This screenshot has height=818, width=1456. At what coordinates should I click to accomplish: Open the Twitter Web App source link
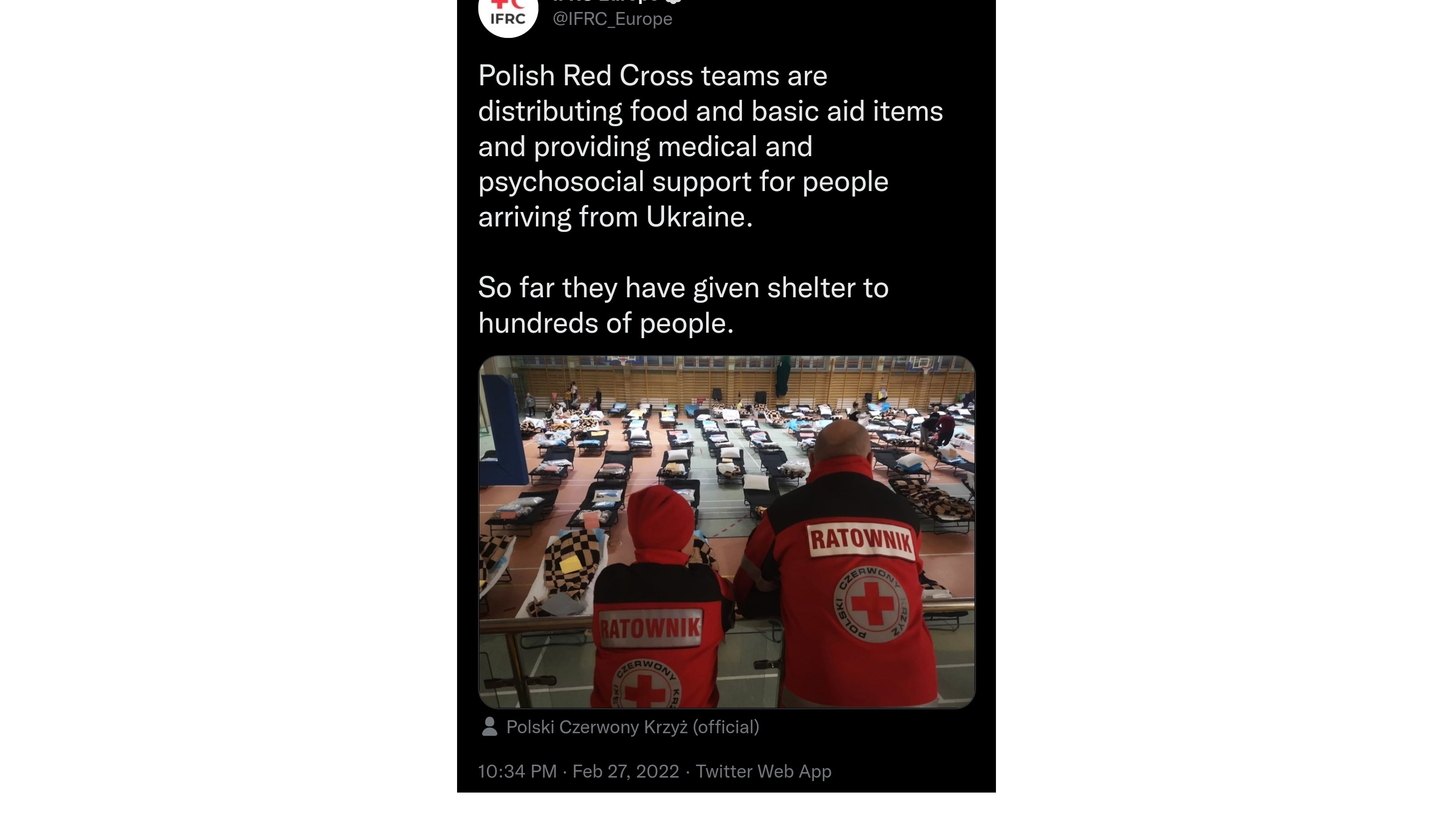coord(763,772)
